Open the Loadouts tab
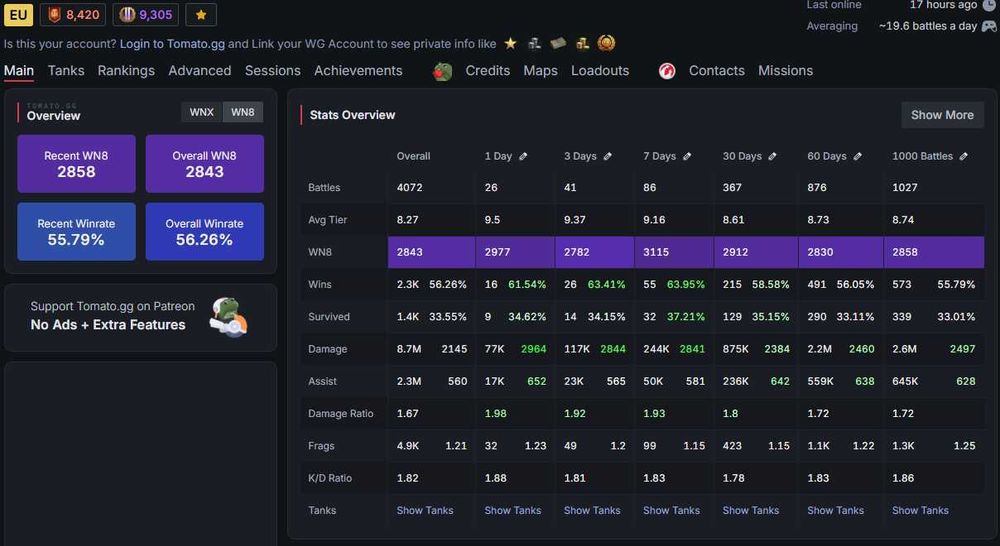This screenshot has width=1000, height=546. click(x=600, y=71)
